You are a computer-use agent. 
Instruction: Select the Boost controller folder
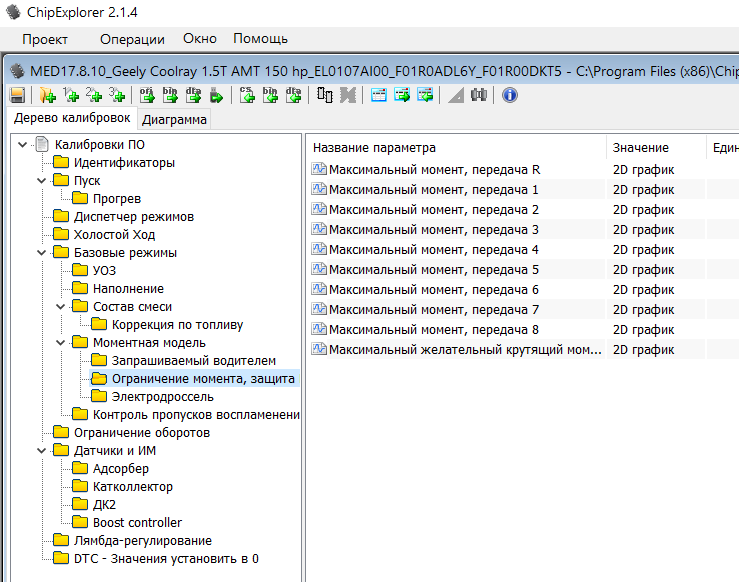pyautogui.click(x=137, y=523)
